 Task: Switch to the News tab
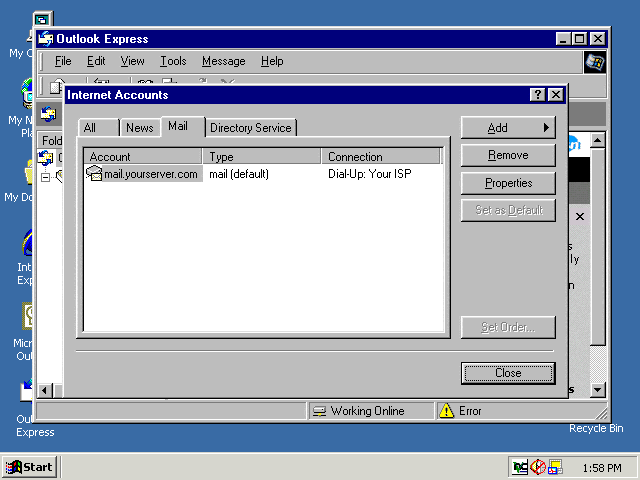click(140, 128)
